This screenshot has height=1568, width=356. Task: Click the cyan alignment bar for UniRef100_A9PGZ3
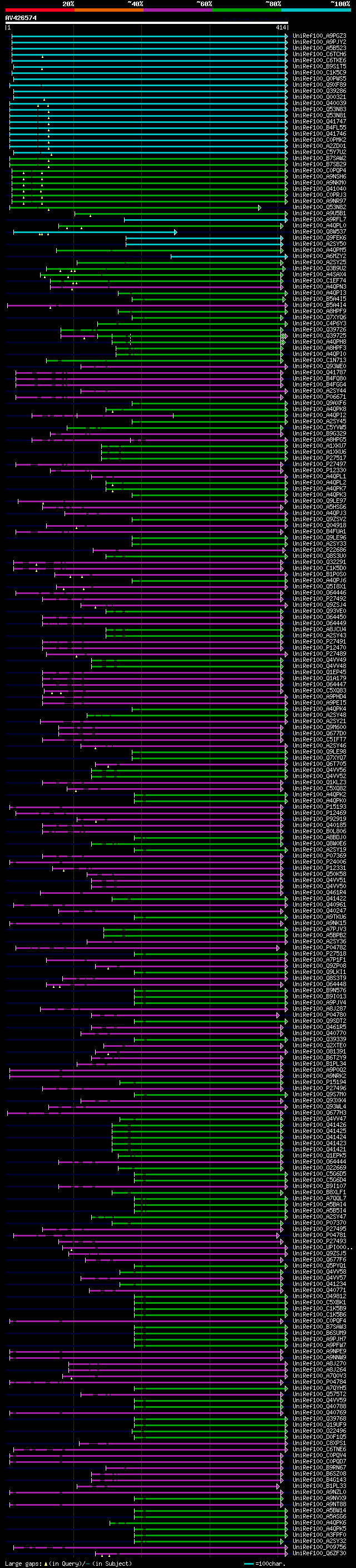click(x=149, y=36)
